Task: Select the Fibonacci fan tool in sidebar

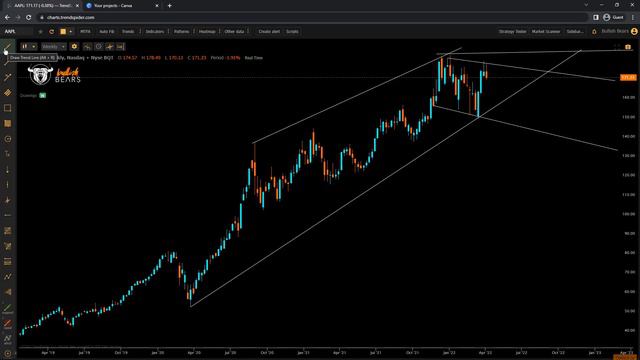Action: pyautogui.click(x=7, y=246)
